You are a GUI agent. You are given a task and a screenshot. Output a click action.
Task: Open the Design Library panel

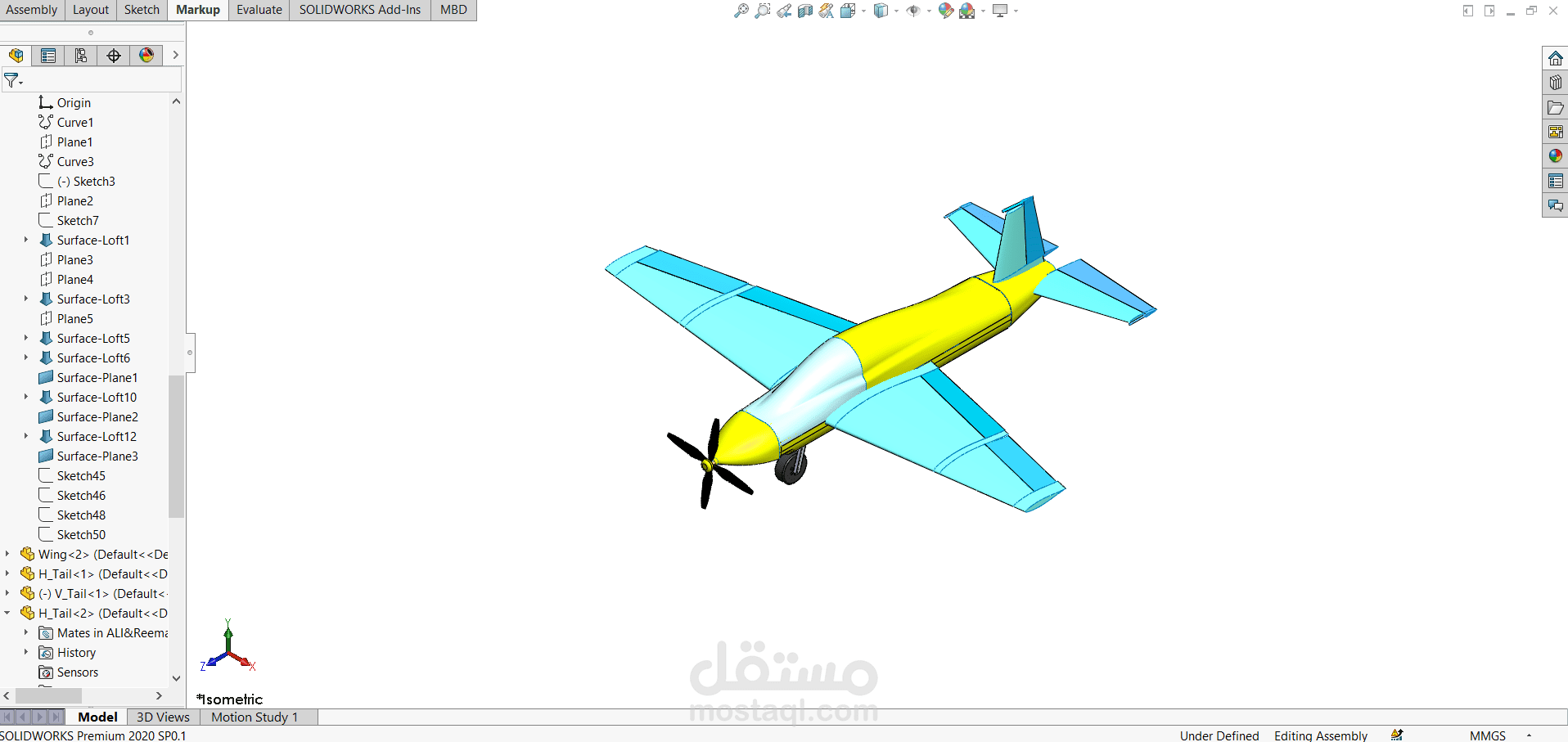1556,82
